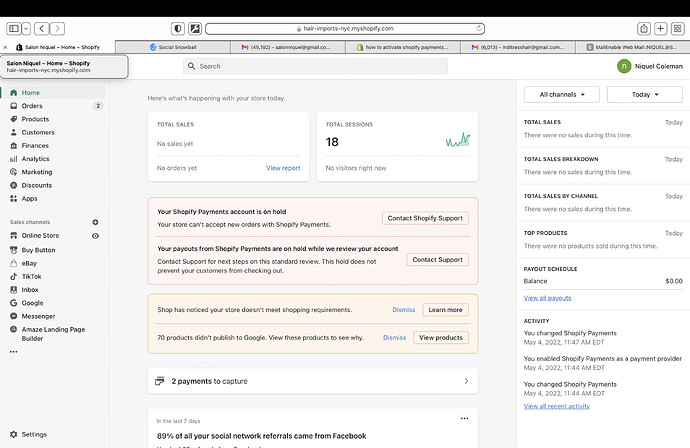Screen dimensions: 690x448
Task: Open the Customers section
Action: pyautogui.click(x=38, y=132)
